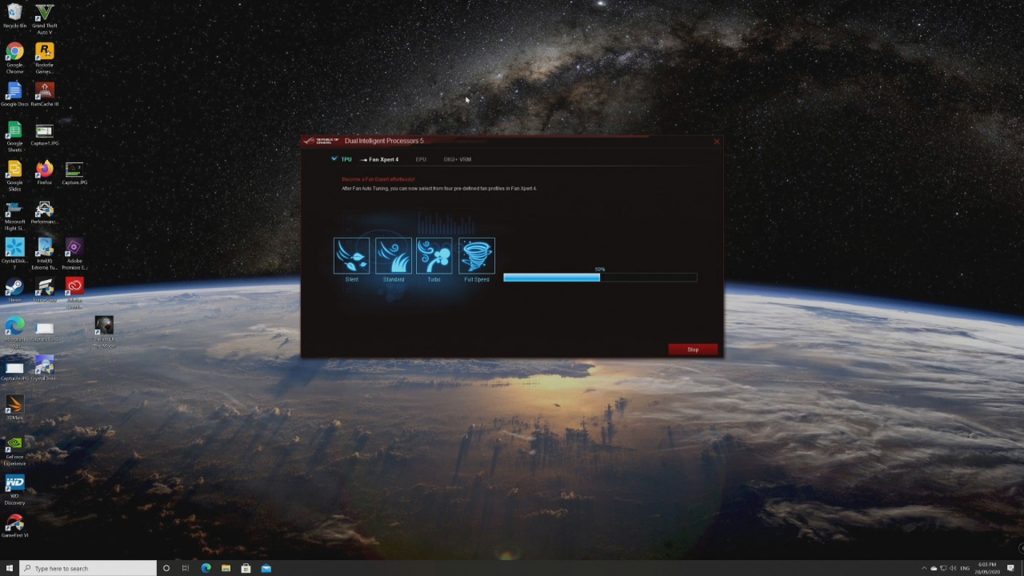Screen dimensions: 1024x576
Task: Switch to the DIGI+ VRM tab
Action: [457, 159]
